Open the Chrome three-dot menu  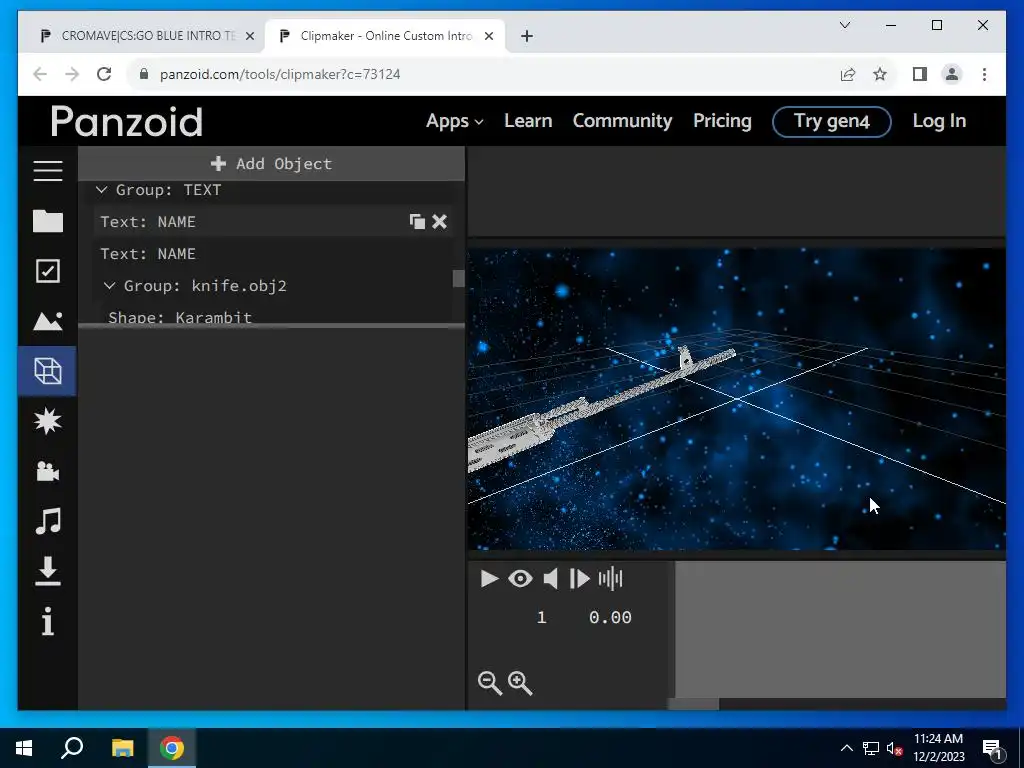(984, 74)
